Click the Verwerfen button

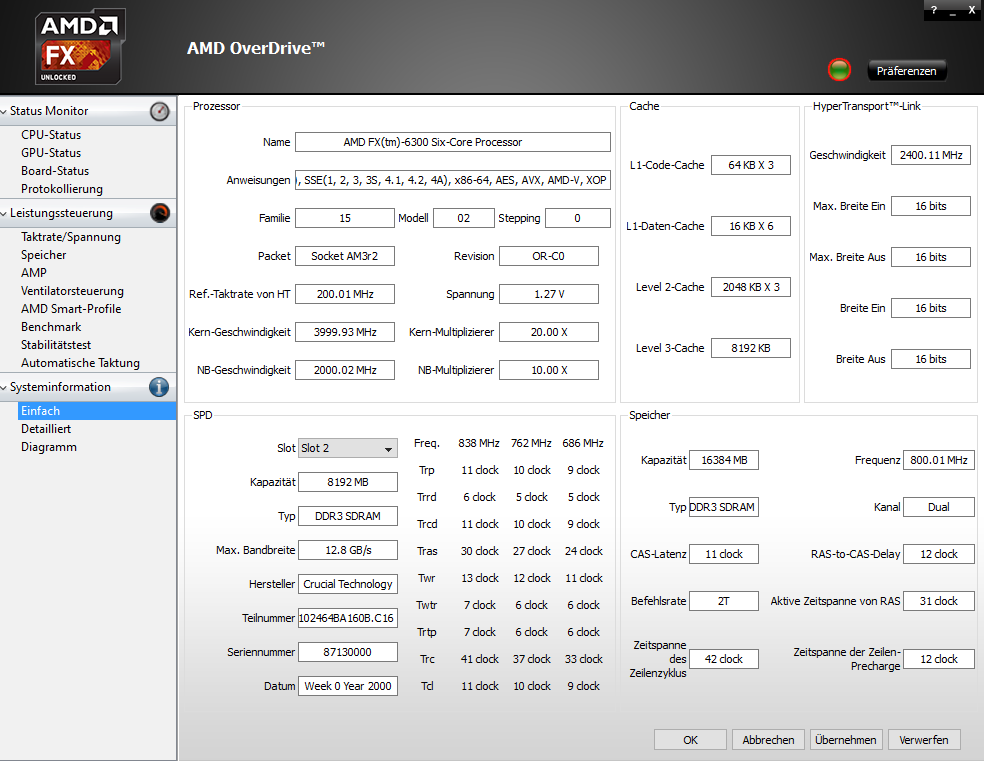coord(924,740)
